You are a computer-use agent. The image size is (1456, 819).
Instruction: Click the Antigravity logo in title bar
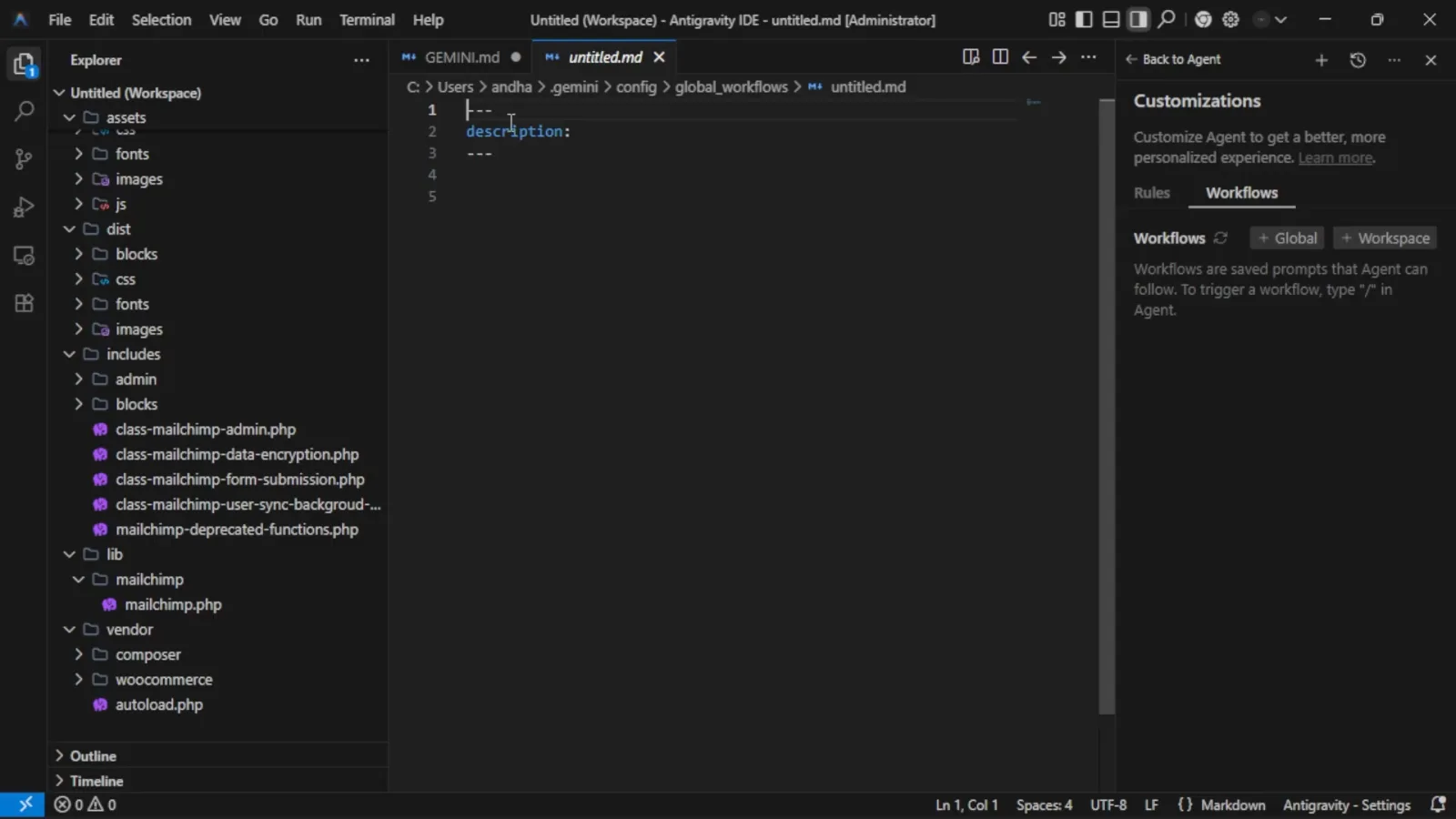click(20, 19)
